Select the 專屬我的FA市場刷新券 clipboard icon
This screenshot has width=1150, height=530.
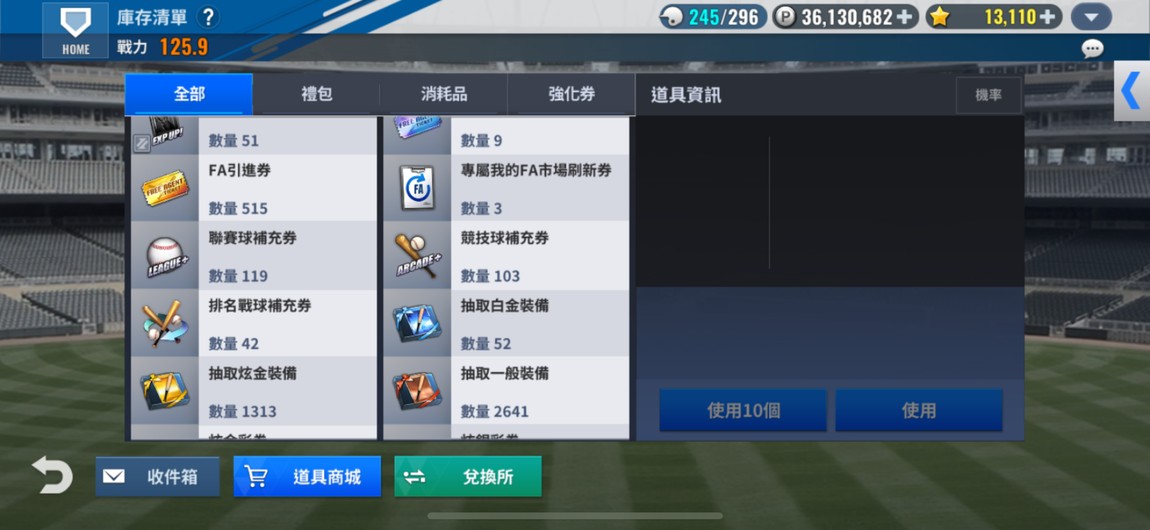point(417,188)
